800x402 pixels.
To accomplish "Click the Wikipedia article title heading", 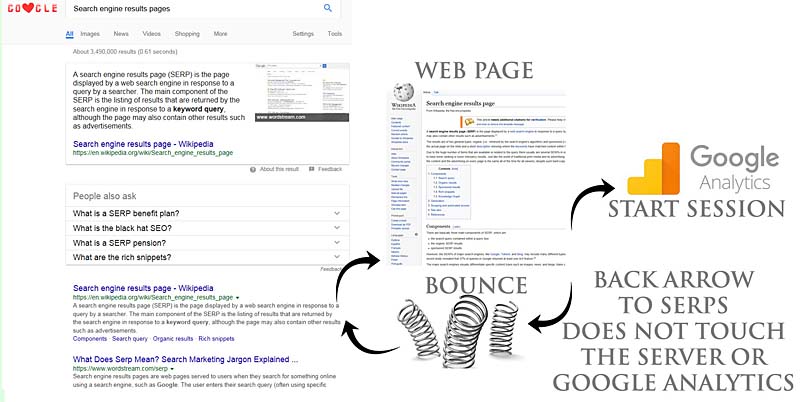I will (x=460, y=103).
